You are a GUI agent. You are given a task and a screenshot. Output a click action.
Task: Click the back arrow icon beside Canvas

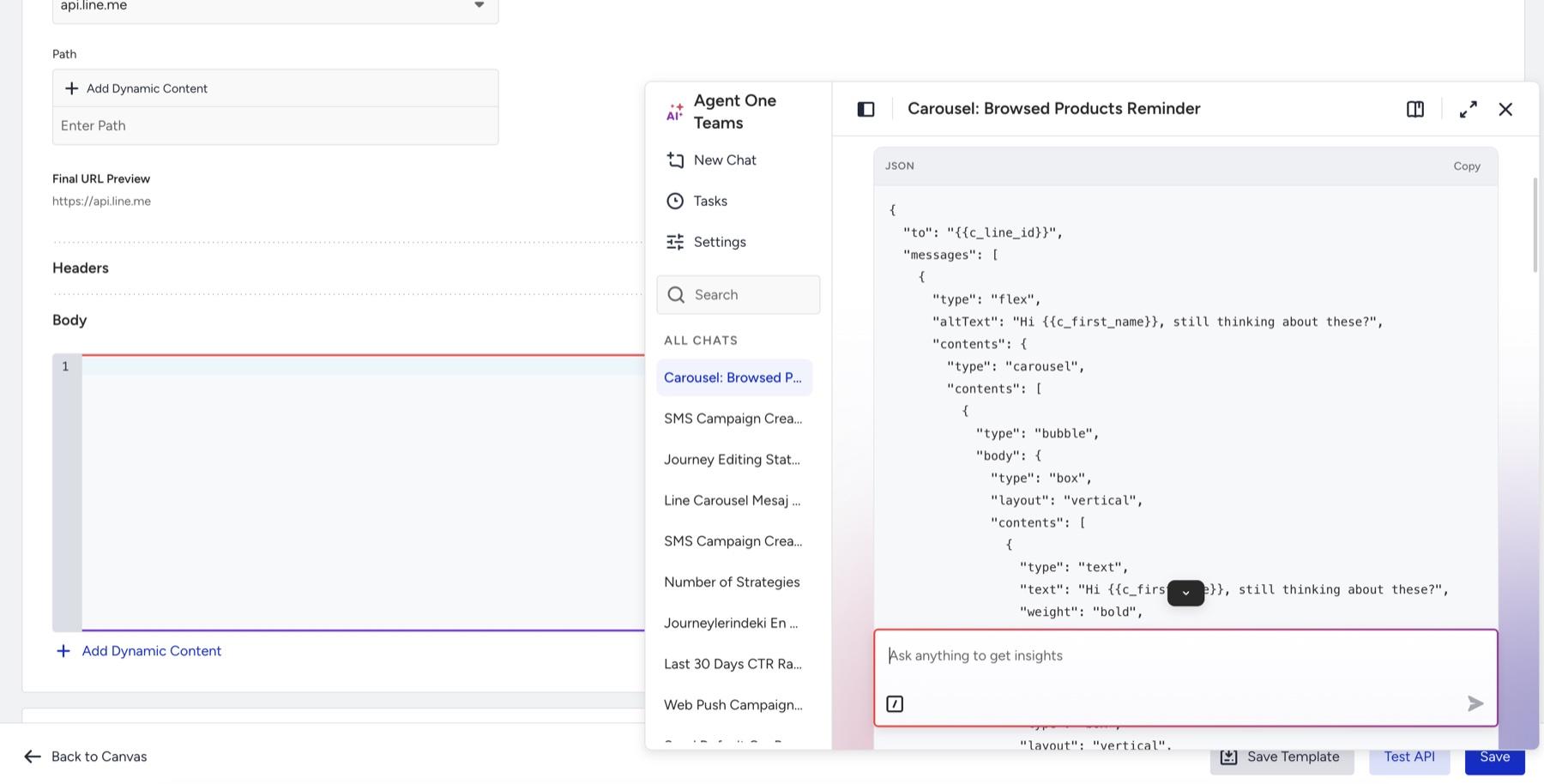tap(33, 757)
